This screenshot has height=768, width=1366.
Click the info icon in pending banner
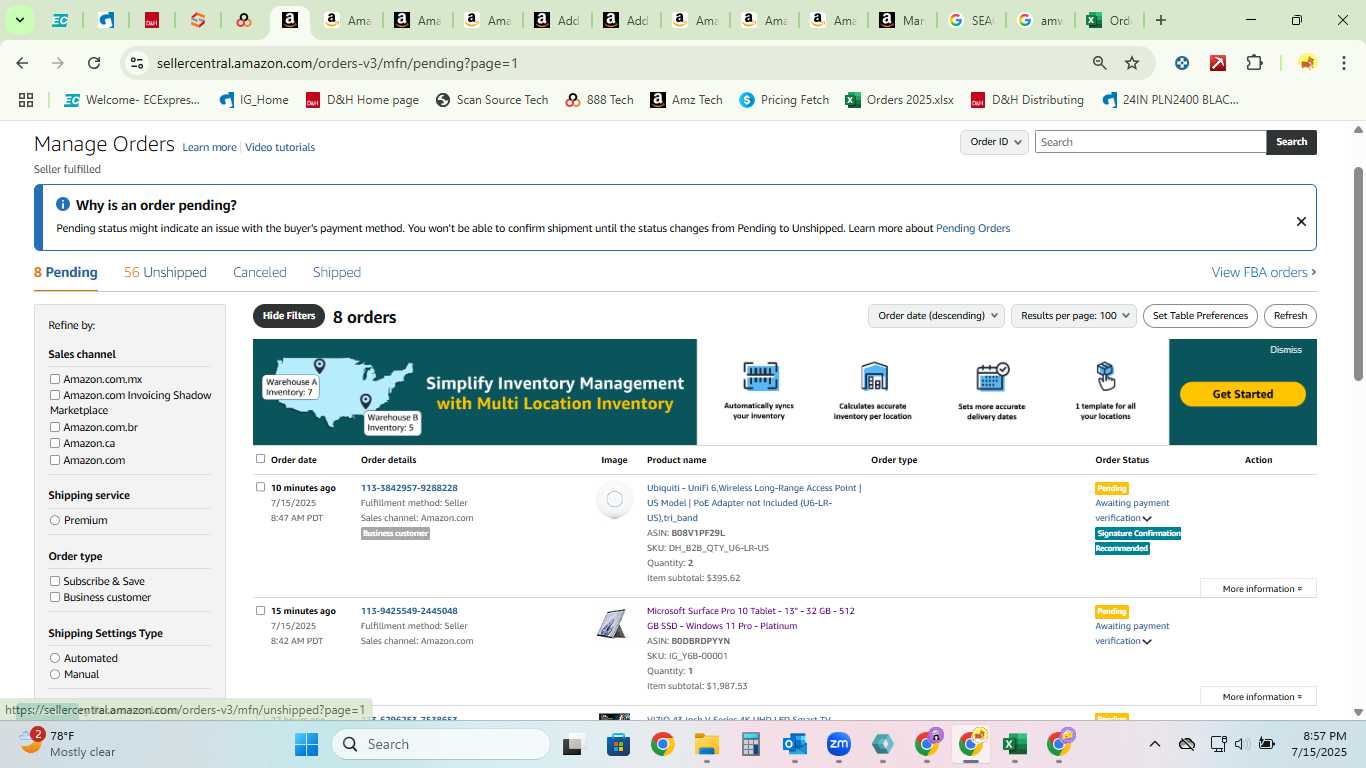click(63, 204)
